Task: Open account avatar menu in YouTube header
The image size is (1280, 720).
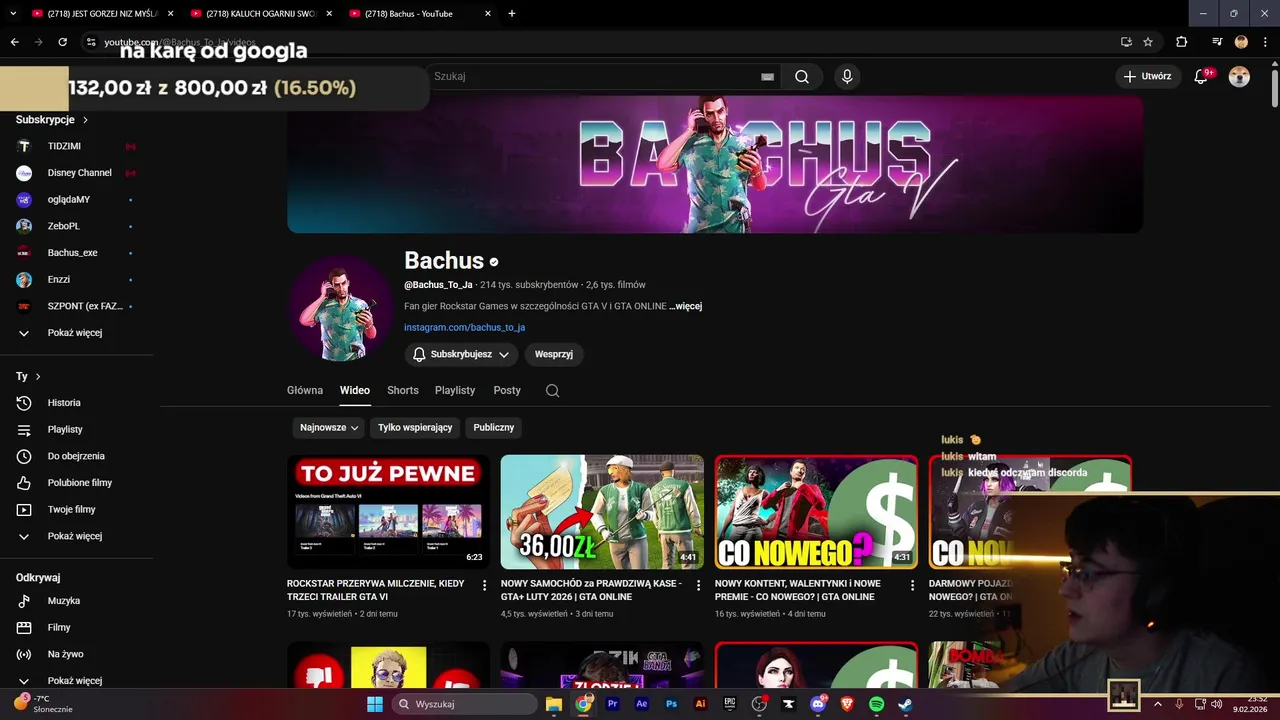Action: pos(1239,77)
